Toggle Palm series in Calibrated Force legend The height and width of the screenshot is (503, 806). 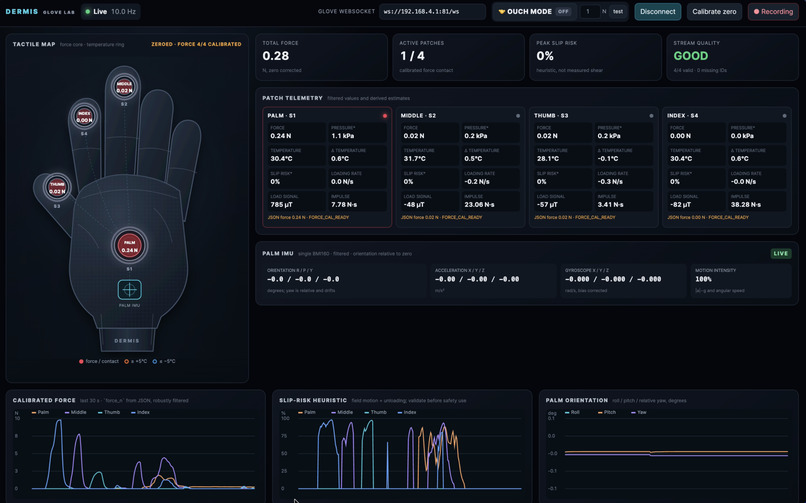(x=40, y=412)
